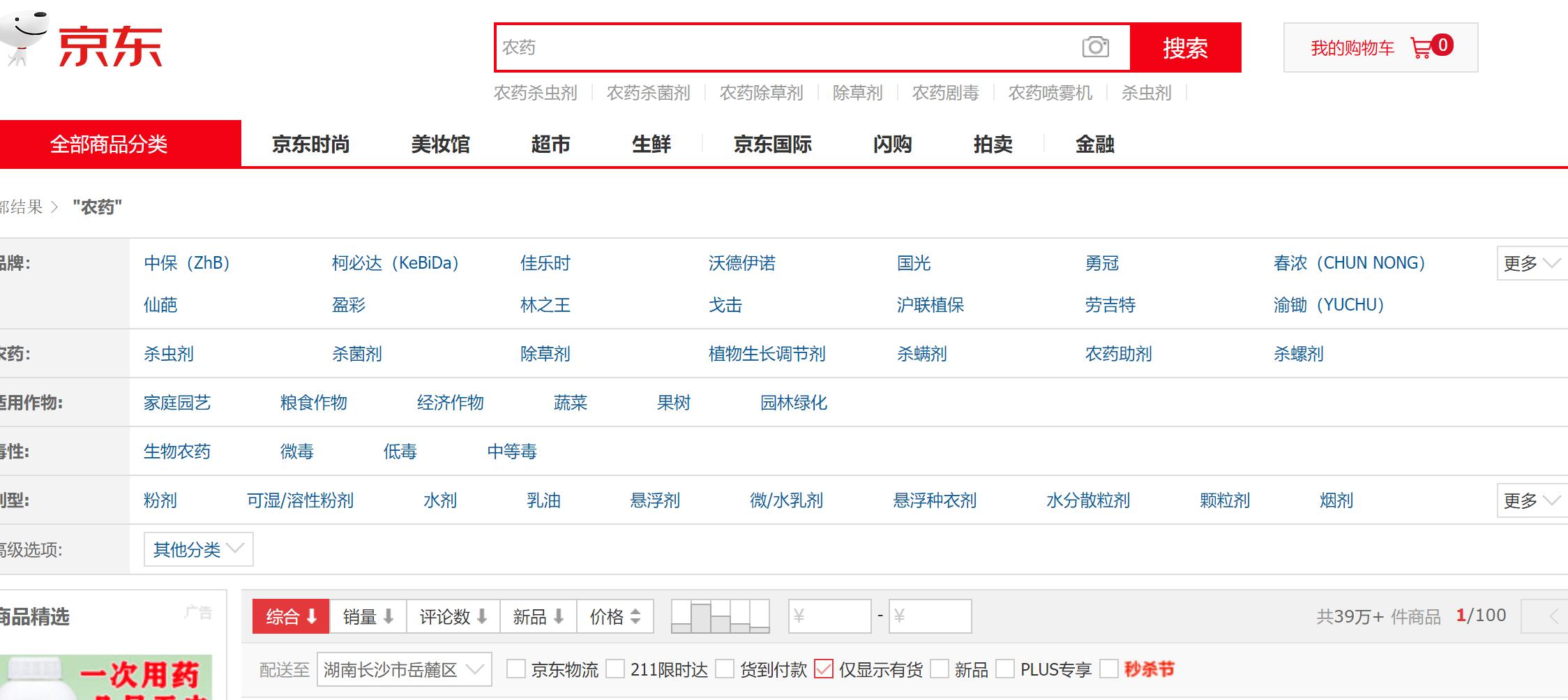Click the minimum price input field
The width and height of the screenshot is (1568, 700).
[830, 616]
